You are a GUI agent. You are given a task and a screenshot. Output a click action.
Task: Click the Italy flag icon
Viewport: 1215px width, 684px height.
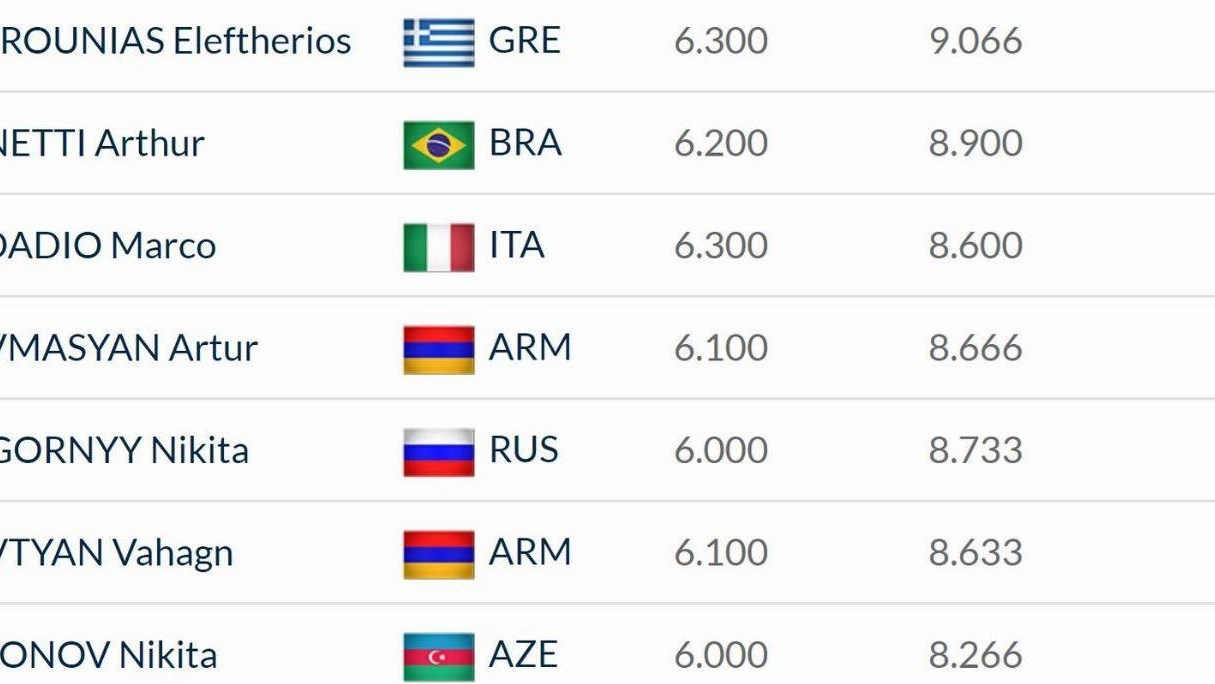[x=438, y=247]
